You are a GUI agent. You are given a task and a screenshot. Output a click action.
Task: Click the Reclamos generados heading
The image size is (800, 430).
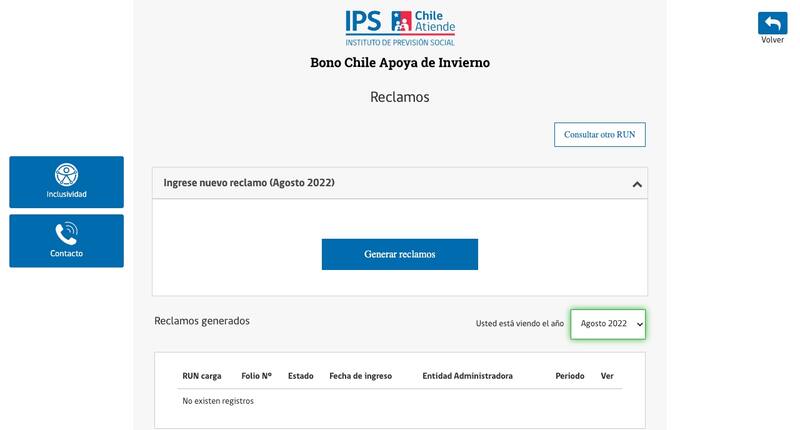(x=202, y=321)
